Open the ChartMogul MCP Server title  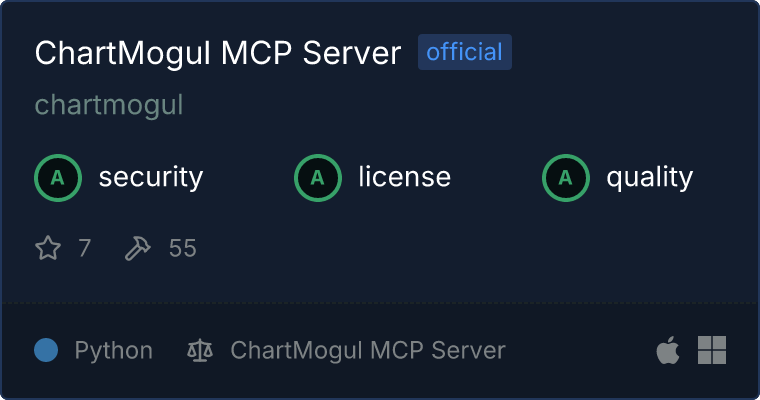click(x=218, y=52)
